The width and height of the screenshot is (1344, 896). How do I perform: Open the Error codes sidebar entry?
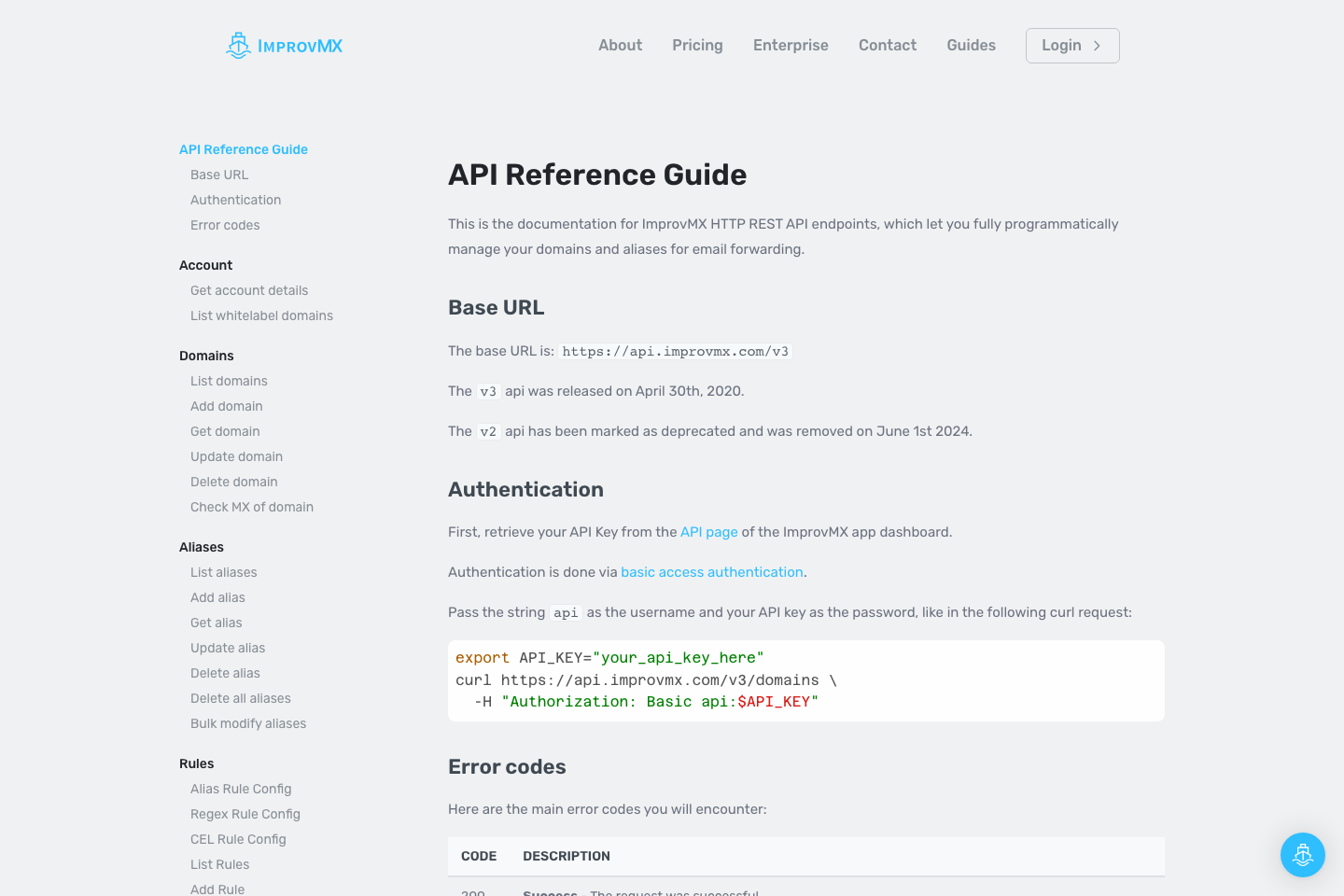(x=225, y=225)
